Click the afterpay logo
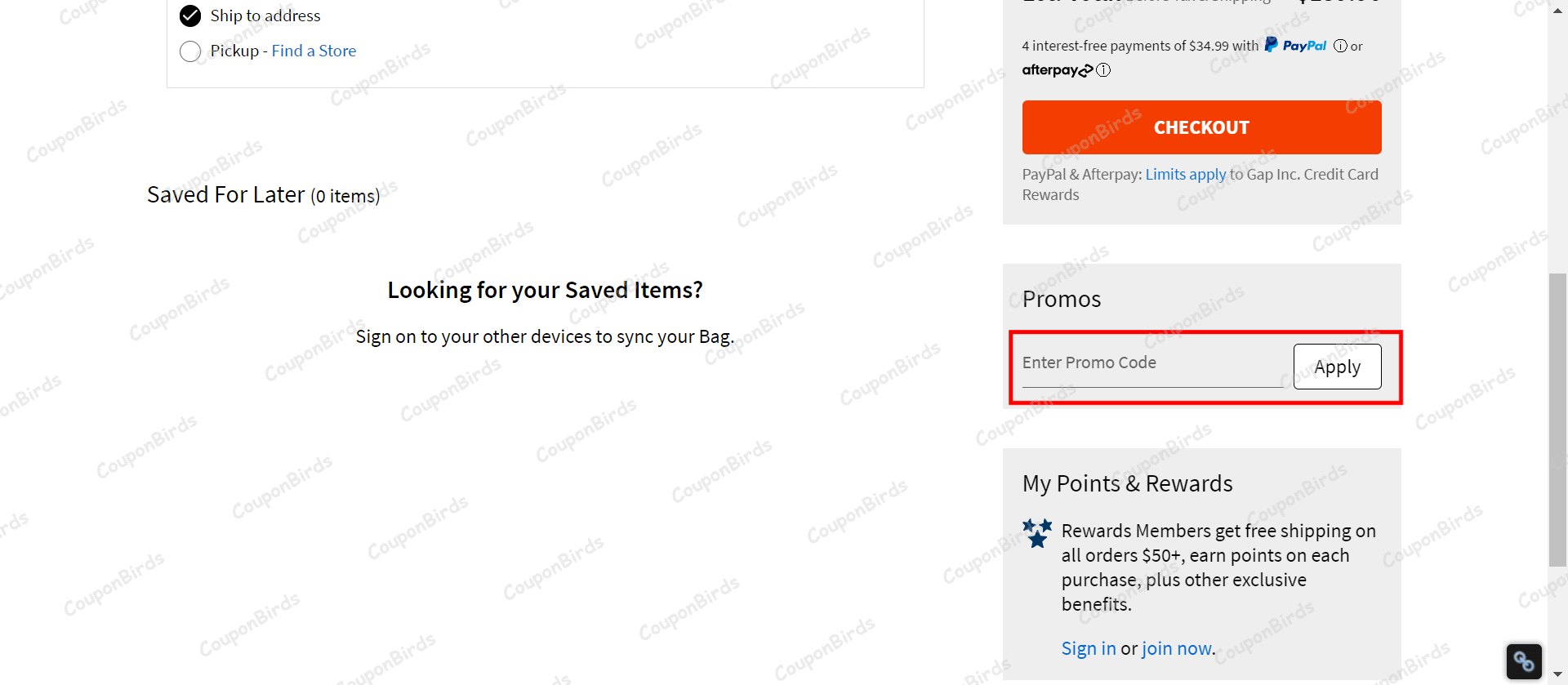The width and height of the screenshot is (1568, 685). 1057,70
